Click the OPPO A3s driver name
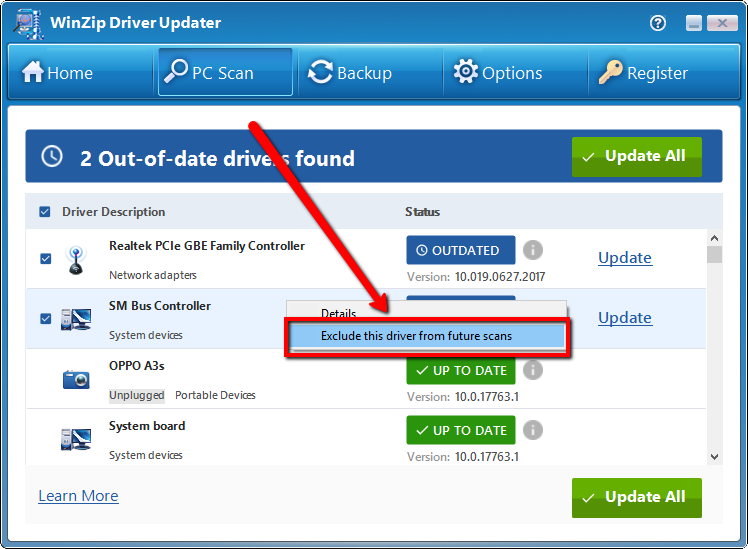748x549 pixels. pos(136,366)
